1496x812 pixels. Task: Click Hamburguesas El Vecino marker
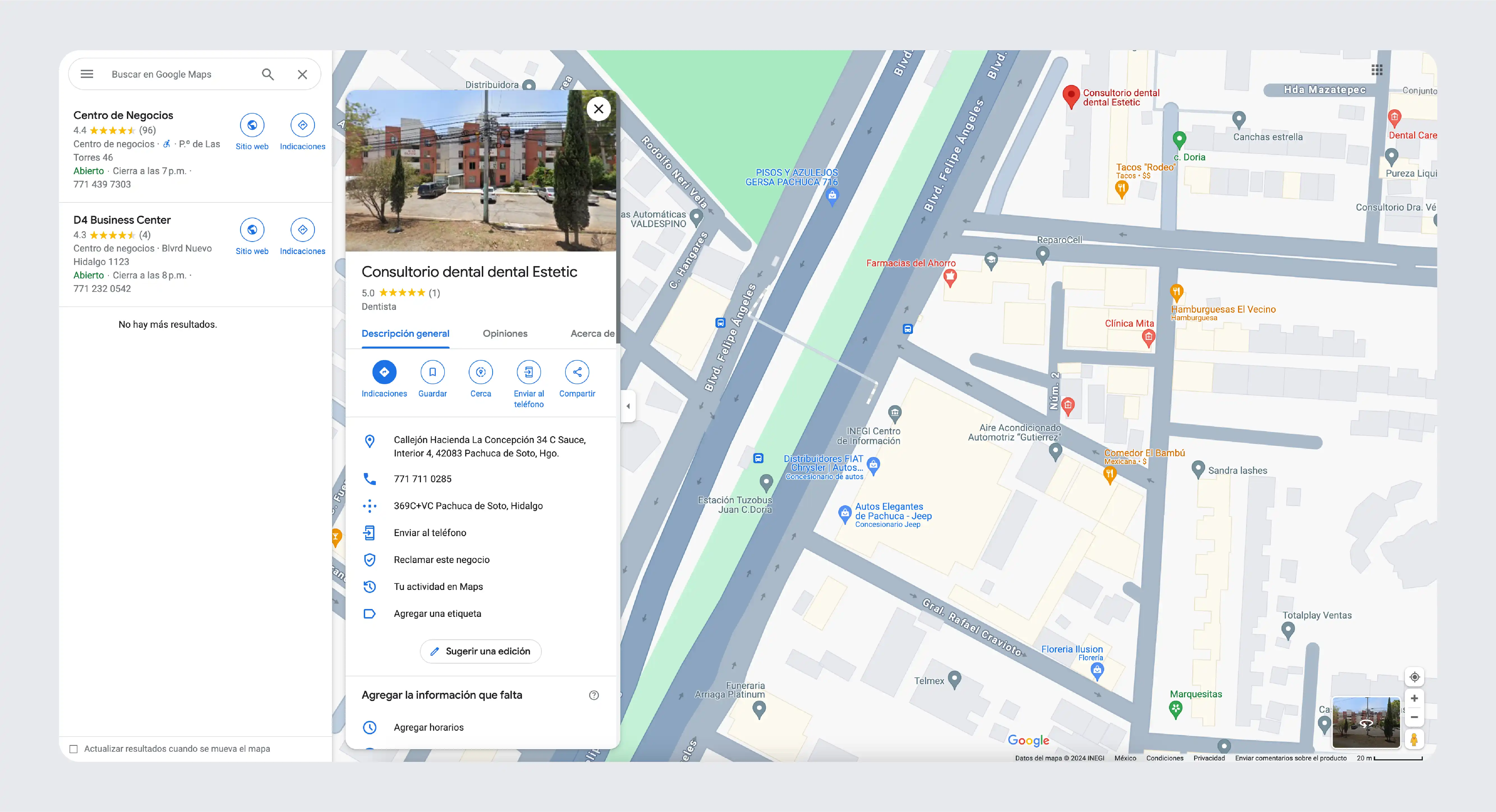click(x=1177, y=292)
